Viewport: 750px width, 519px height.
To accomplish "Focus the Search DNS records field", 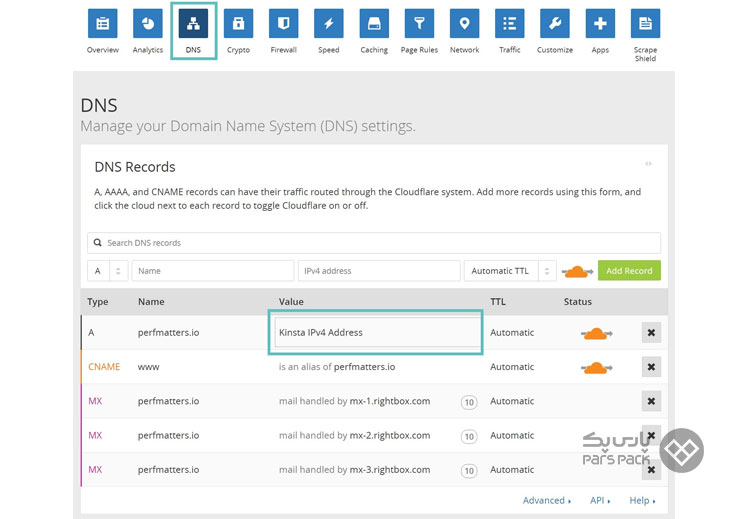I will 374,243.
